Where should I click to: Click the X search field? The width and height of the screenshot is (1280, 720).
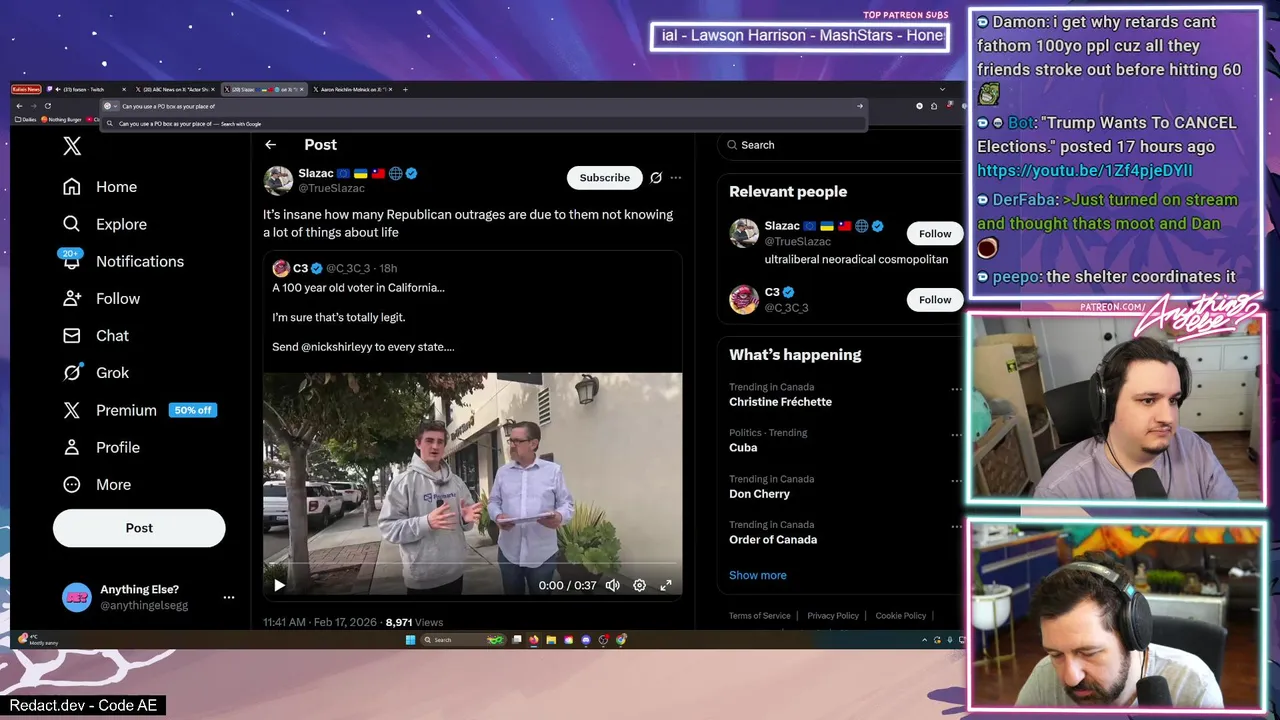pyautogui.click(x=838, y=145)
